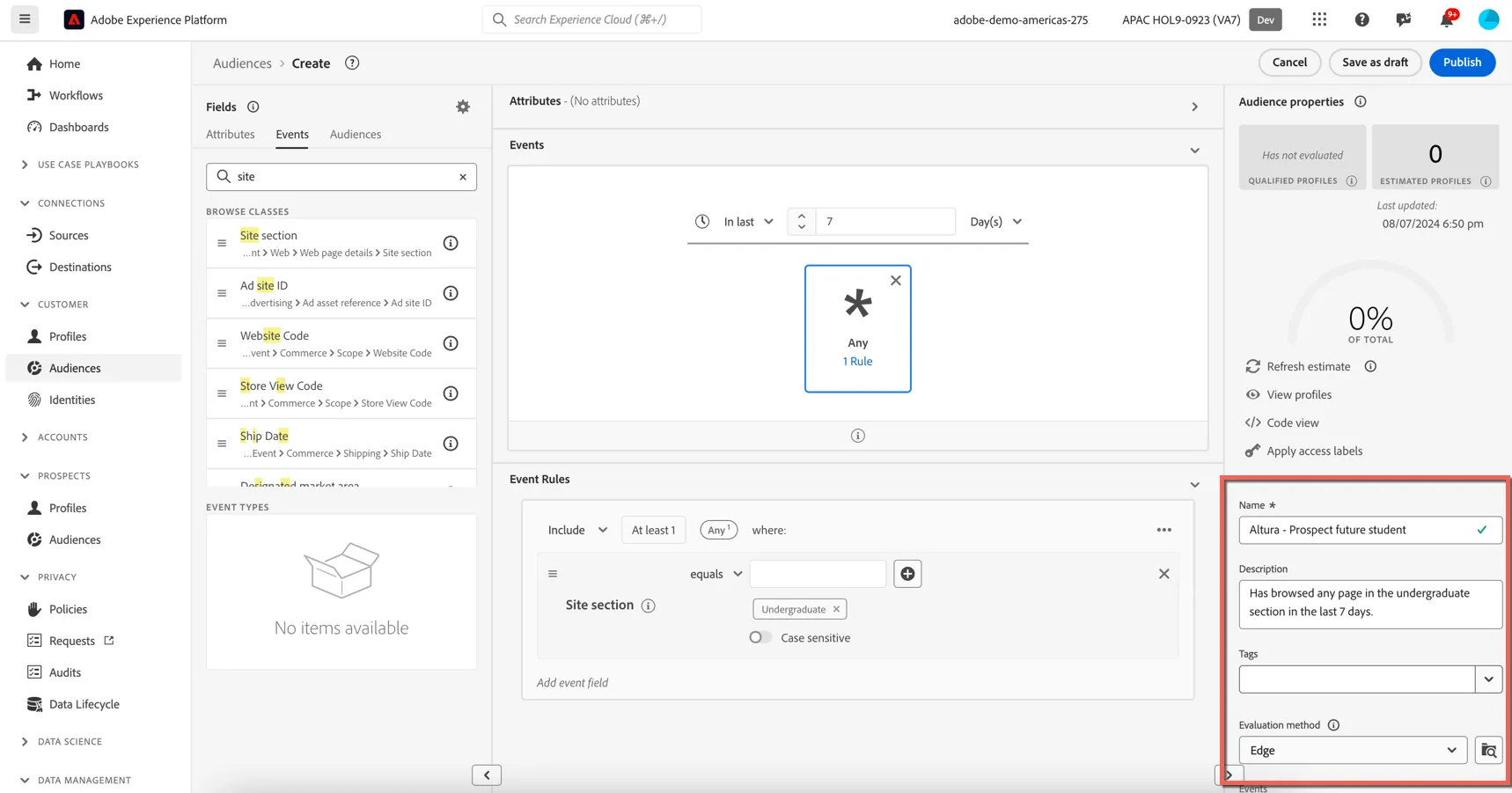Click the Cancel button
The width and height of the screenshot is (1512, 793).
[x=1289, y=62]
